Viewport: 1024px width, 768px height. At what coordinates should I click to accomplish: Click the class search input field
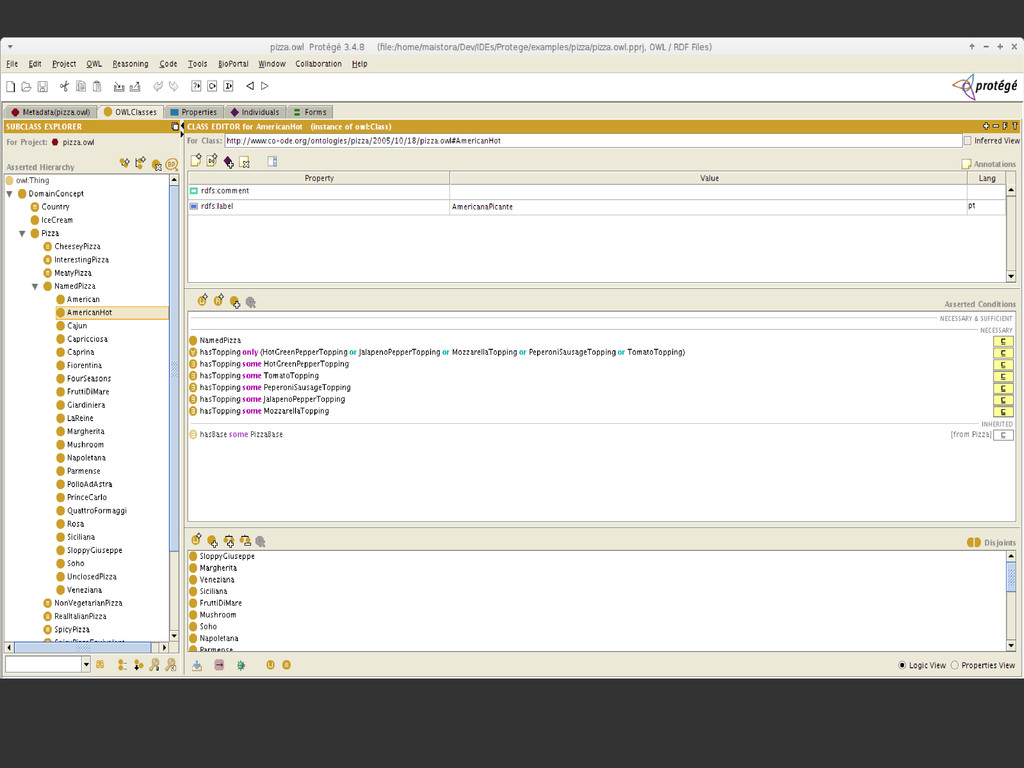pos(43,664)
